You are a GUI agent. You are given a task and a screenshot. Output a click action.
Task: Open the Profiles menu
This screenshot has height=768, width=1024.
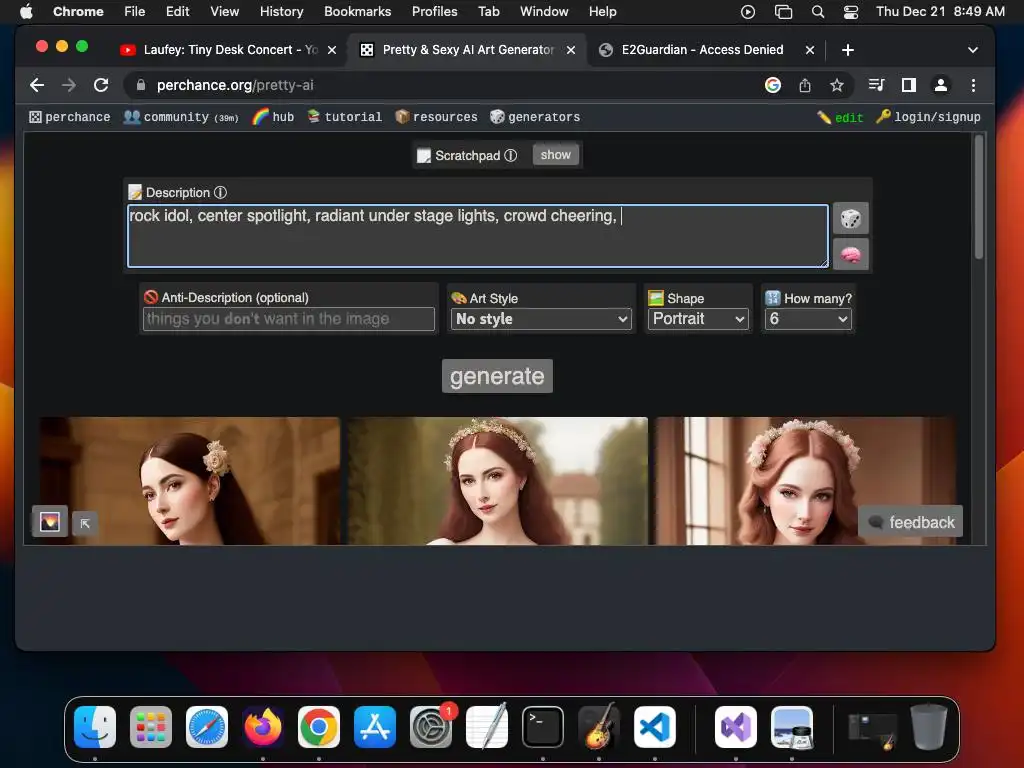(x=434, y=12)
